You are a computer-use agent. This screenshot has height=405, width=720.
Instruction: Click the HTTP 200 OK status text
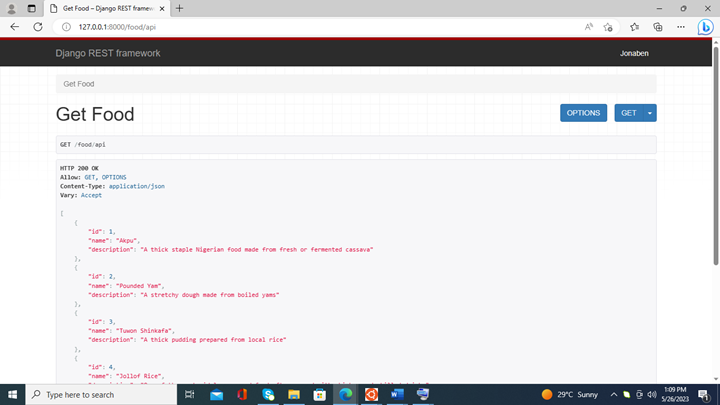point(79,168)
